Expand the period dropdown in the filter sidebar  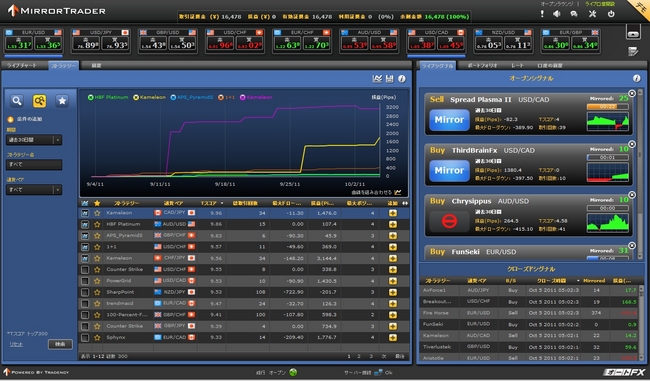click(x=58, y=140)
